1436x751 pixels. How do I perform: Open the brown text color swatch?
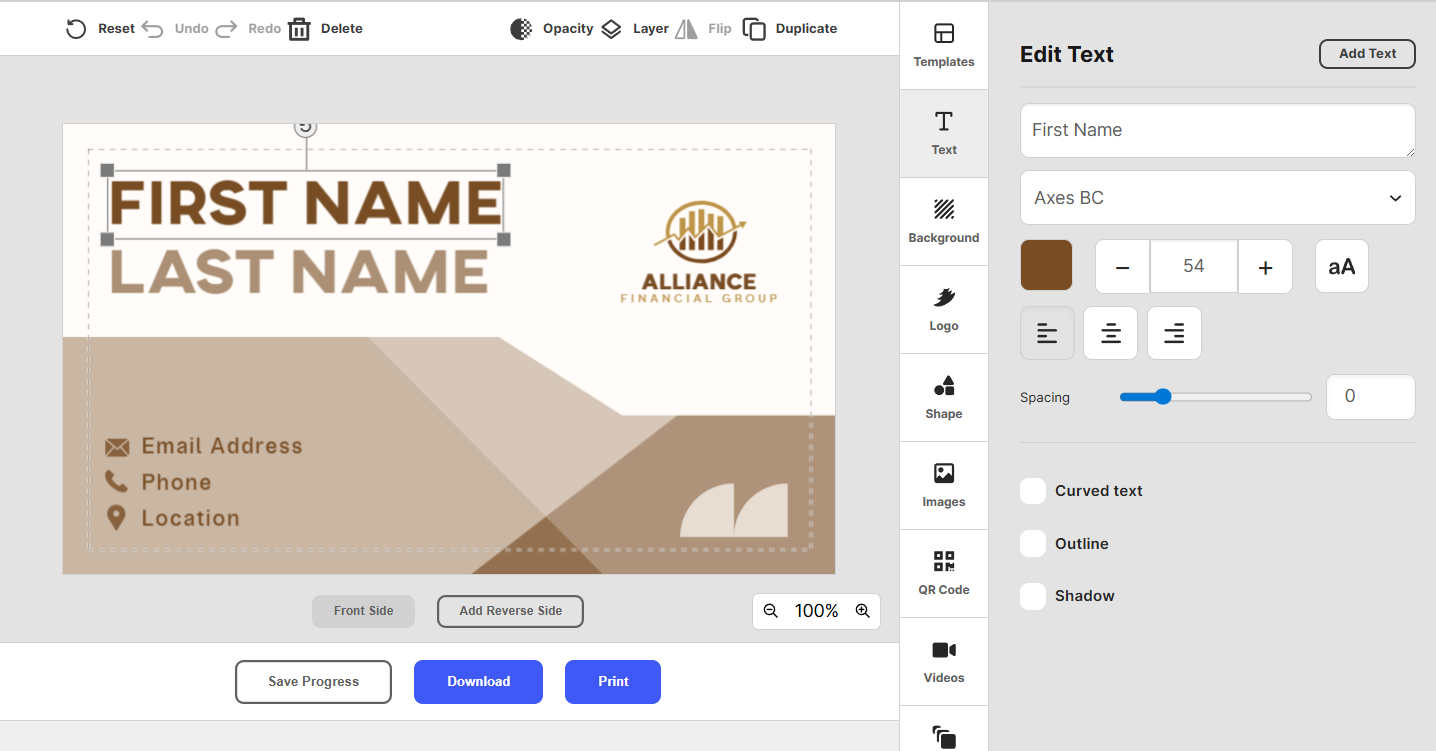[x=1046, y=266]
